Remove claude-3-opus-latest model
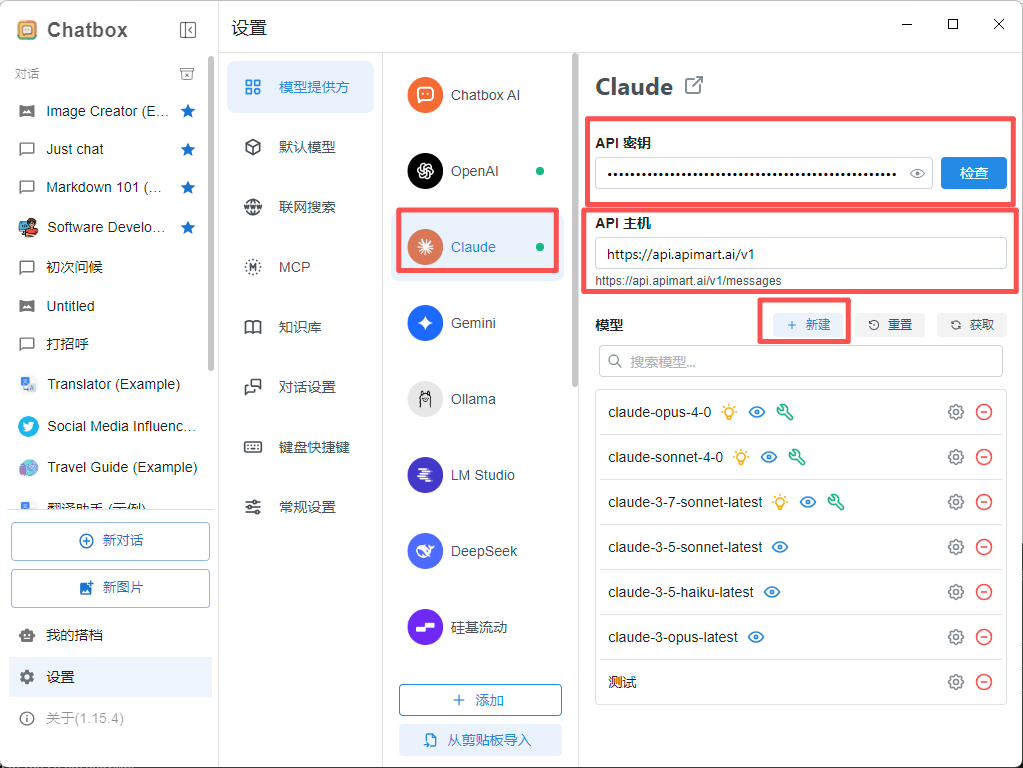1023x768 pixels. (984, 637)
